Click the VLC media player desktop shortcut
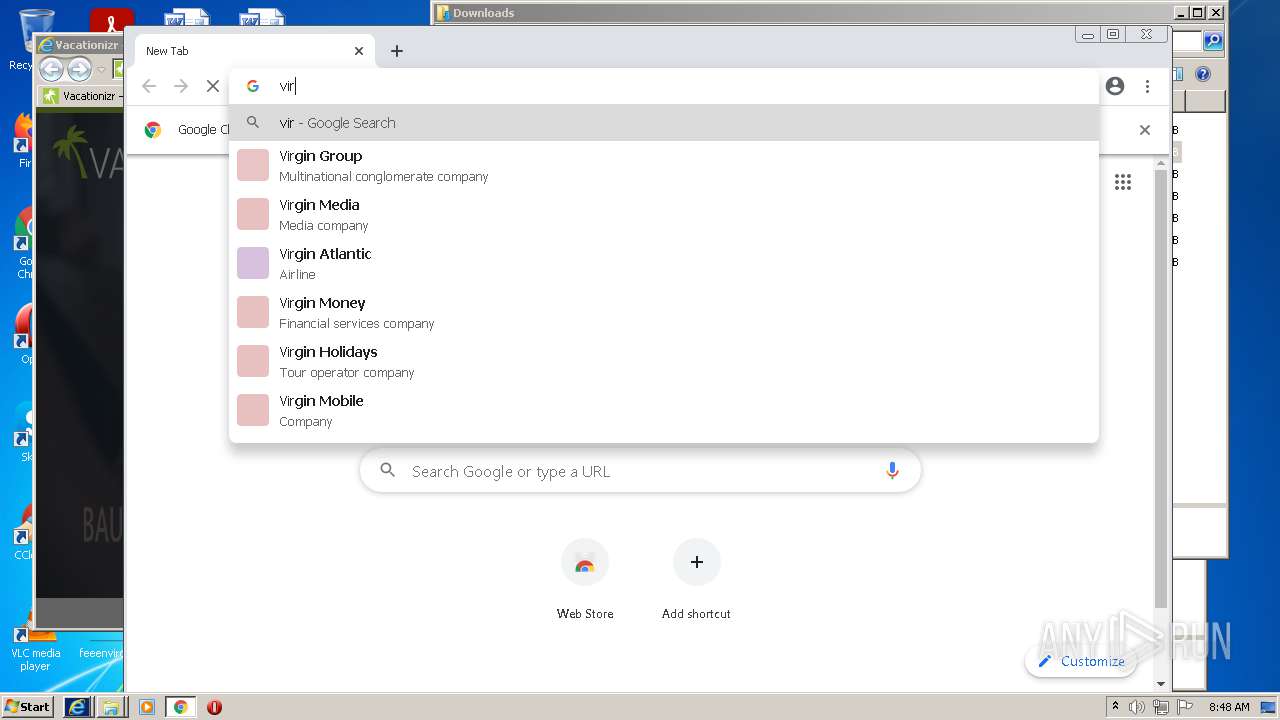This screenshot has height=720, width=1280. click(35, 648)
